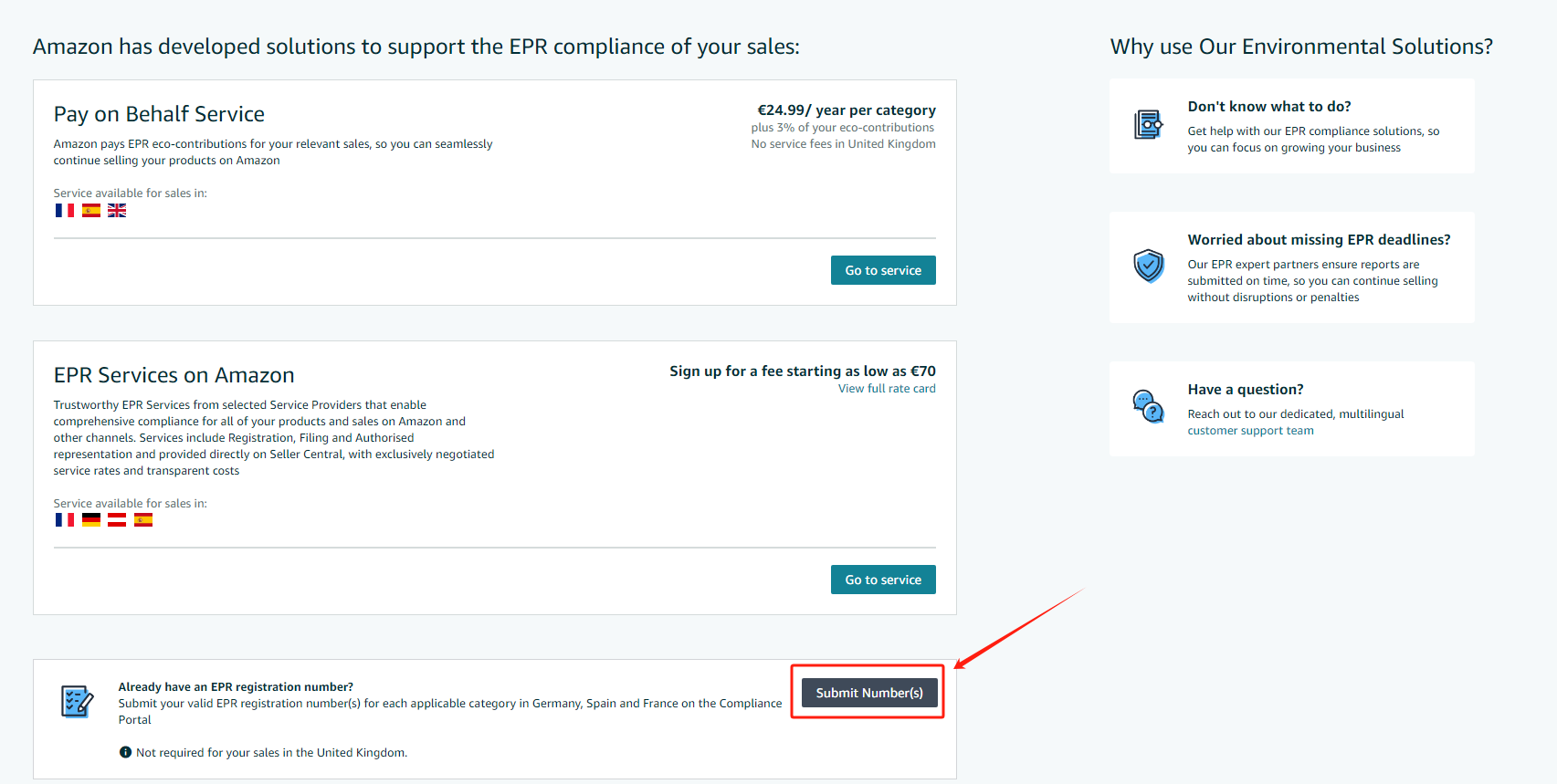
Task: Click the Worried about missing EPR deadlines card
Action: coord(1291,267)
